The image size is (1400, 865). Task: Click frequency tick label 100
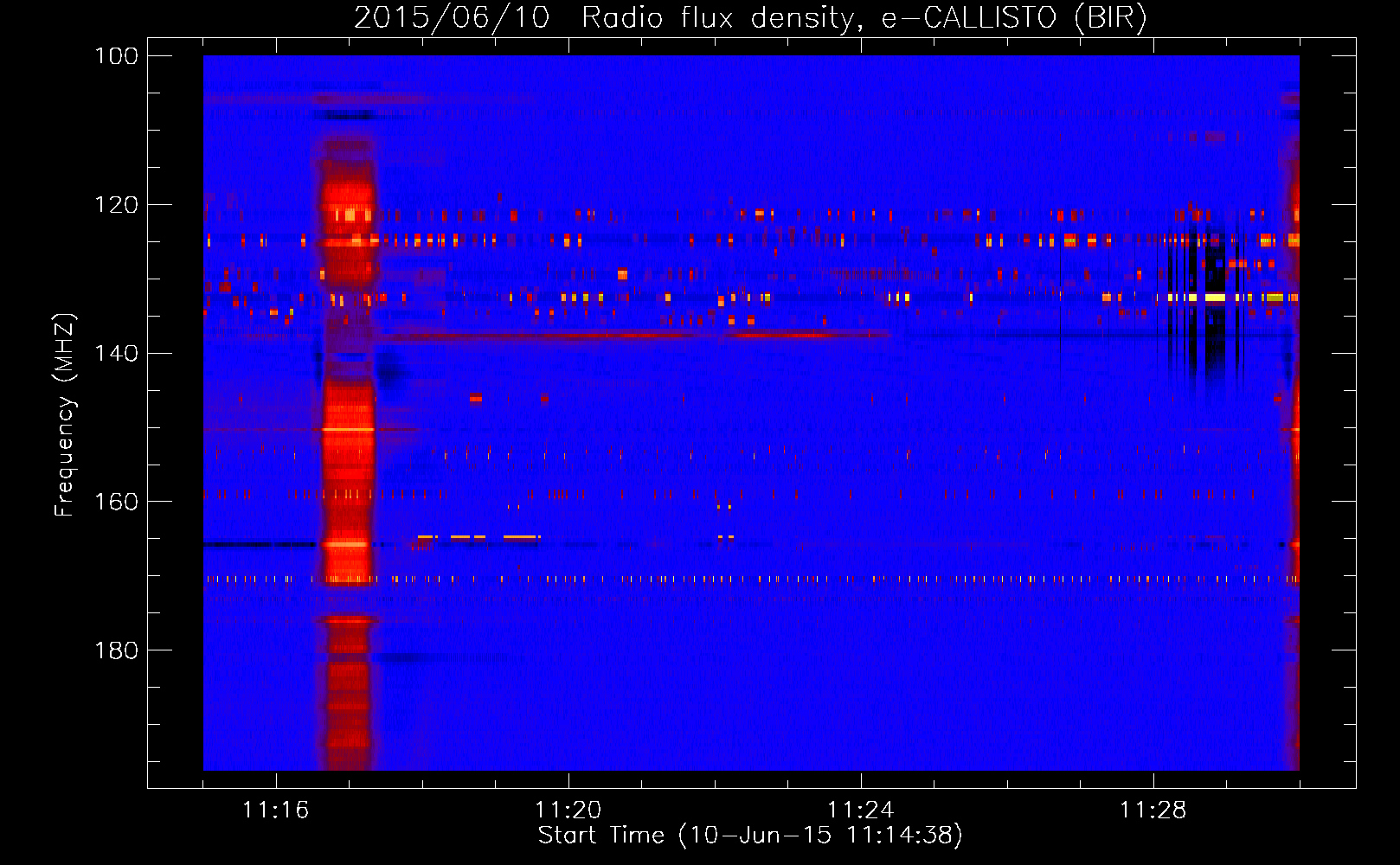116,56
